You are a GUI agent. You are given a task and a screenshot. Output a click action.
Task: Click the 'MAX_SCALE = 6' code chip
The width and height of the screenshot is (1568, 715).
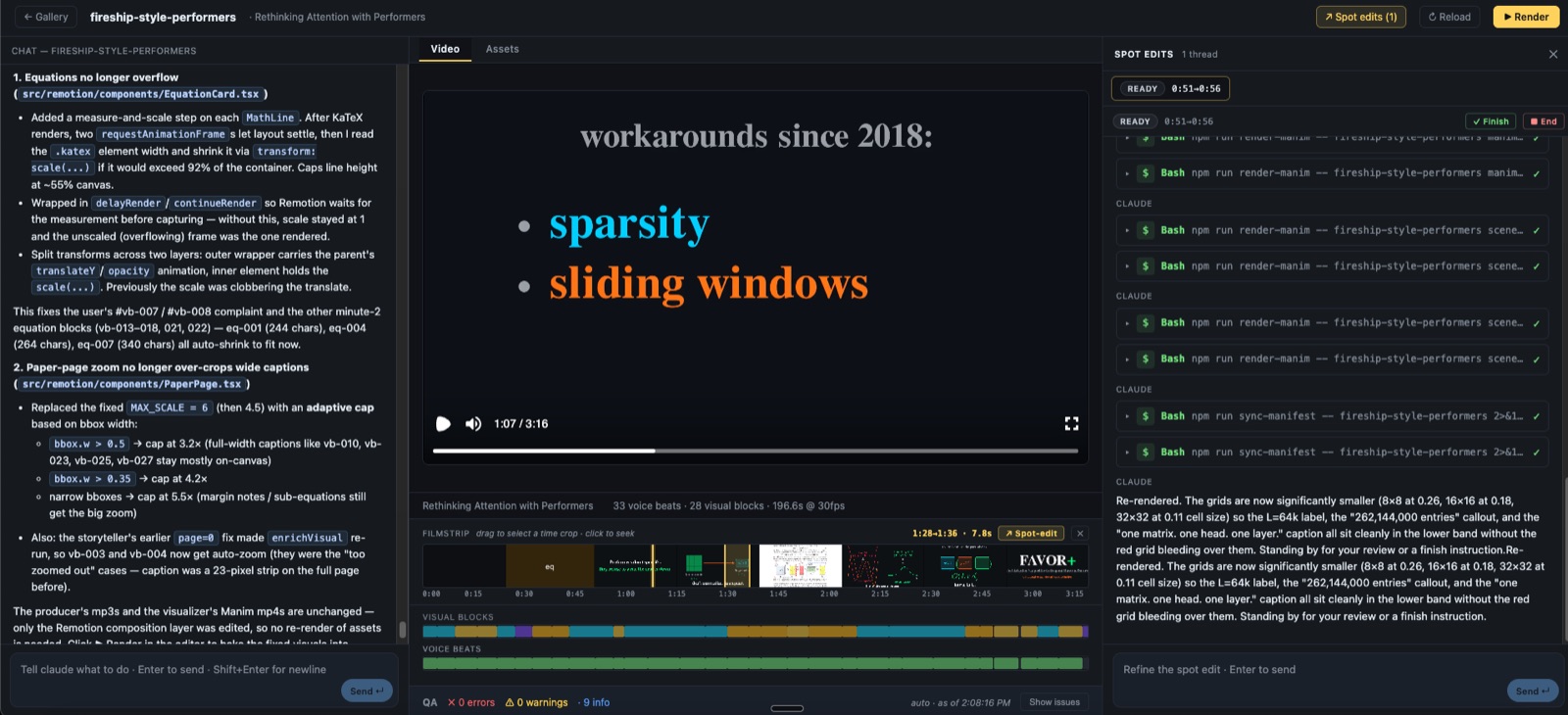[171, 407]
